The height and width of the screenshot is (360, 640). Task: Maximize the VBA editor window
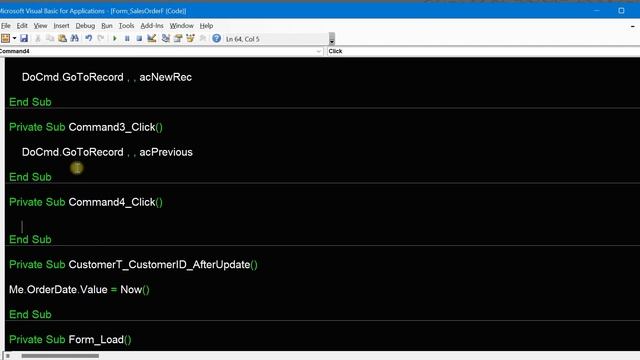tap(621, 11)
